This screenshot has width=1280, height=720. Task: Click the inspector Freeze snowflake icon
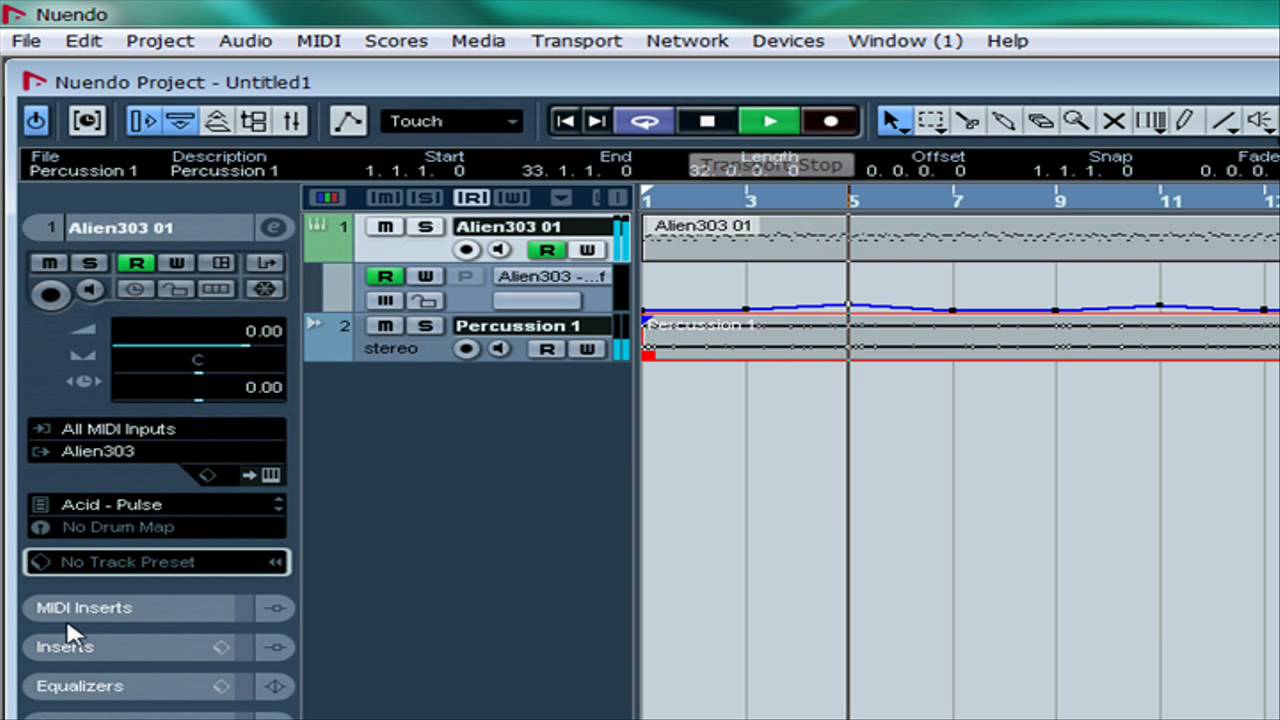(264, 289)
